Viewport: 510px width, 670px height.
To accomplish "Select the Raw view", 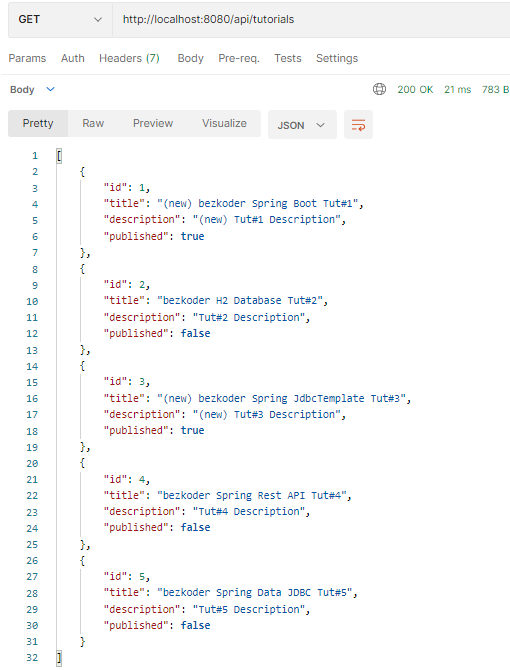I will pyautogui.click(x=93, y=123).
